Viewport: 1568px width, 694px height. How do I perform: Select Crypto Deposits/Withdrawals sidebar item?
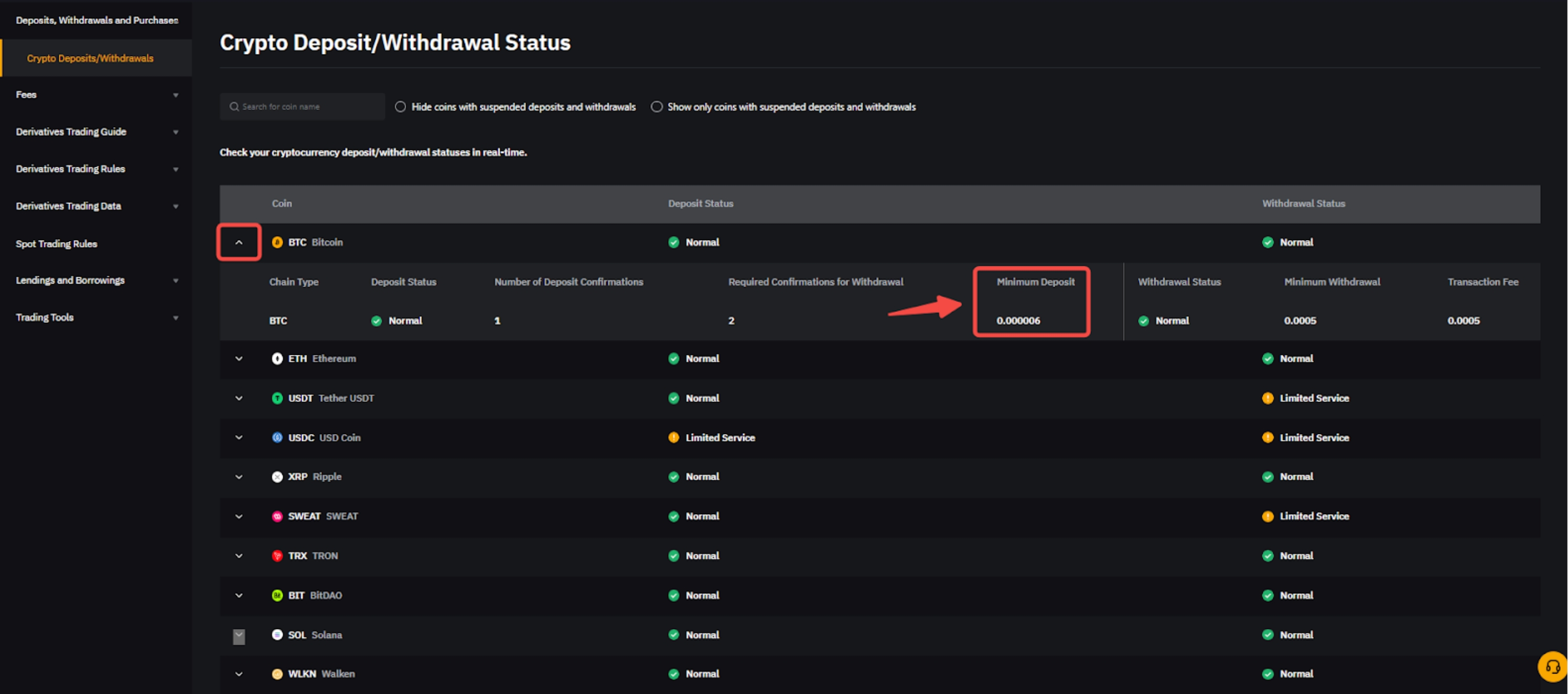click(x=90, y=58)
